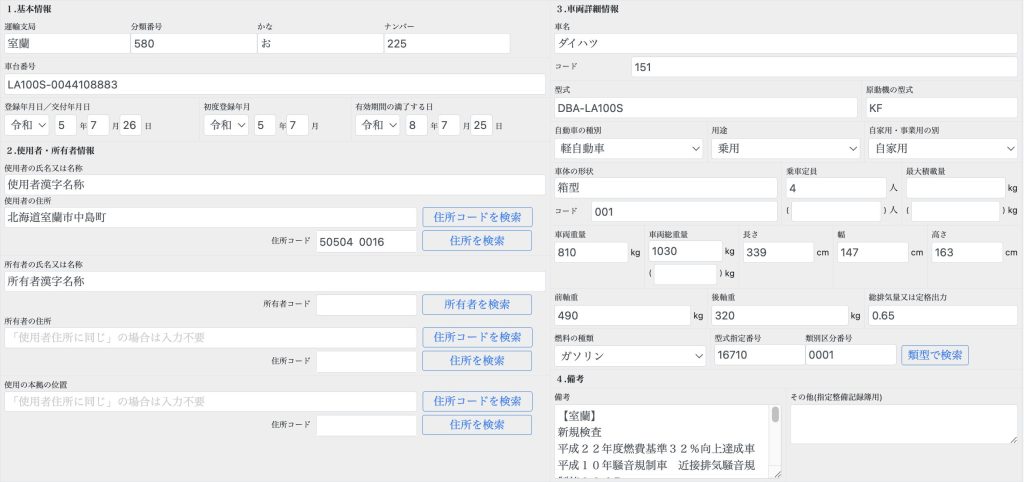Click the 分類番号 field showing 580

193,44
